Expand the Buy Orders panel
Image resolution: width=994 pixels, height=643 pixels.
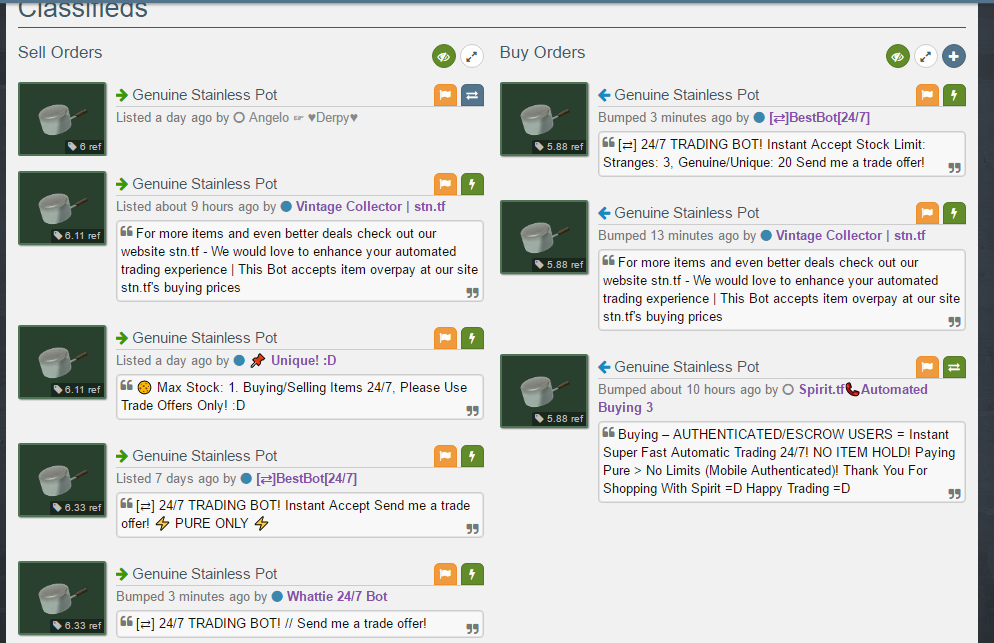pyautogui.click(x=926, y=56)
